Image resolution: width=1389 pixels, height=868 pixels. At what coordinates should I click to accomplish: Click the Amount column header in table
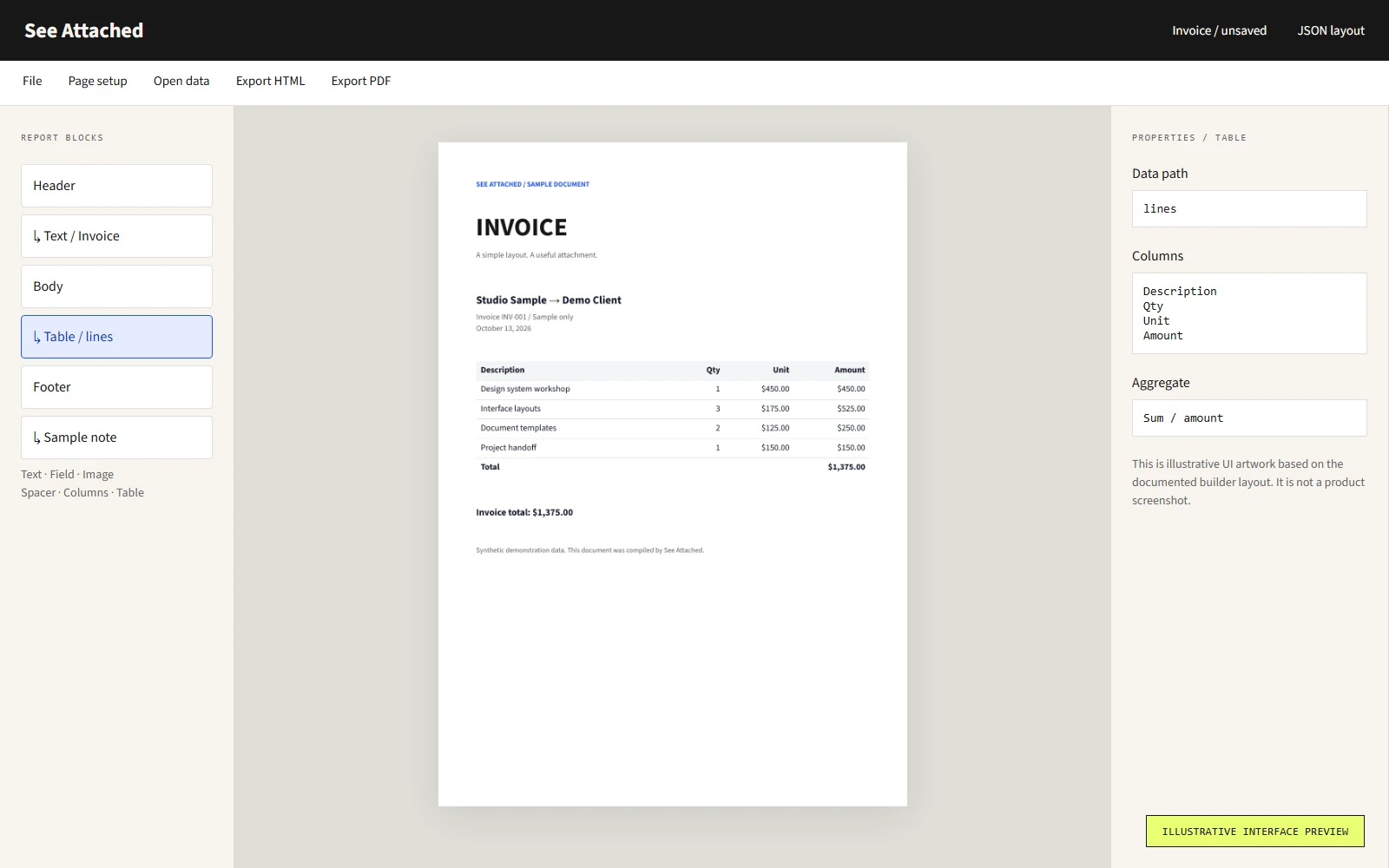click(850, 370)
